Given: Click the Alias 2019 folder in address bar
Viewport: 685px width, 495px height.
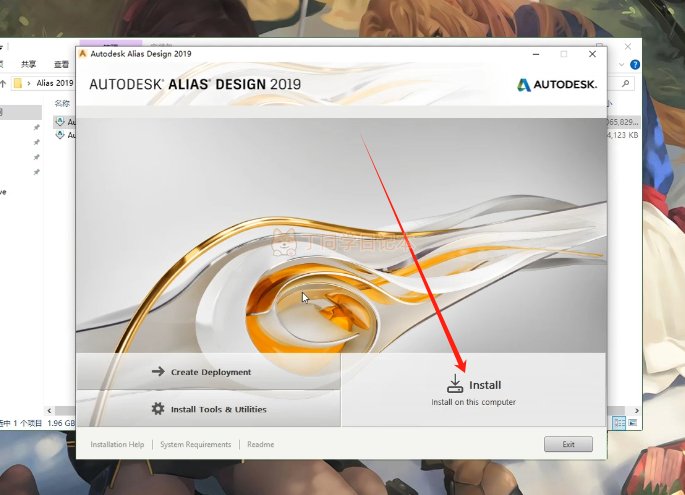Looking at the screenshot, I should click(x=55, y=83).
